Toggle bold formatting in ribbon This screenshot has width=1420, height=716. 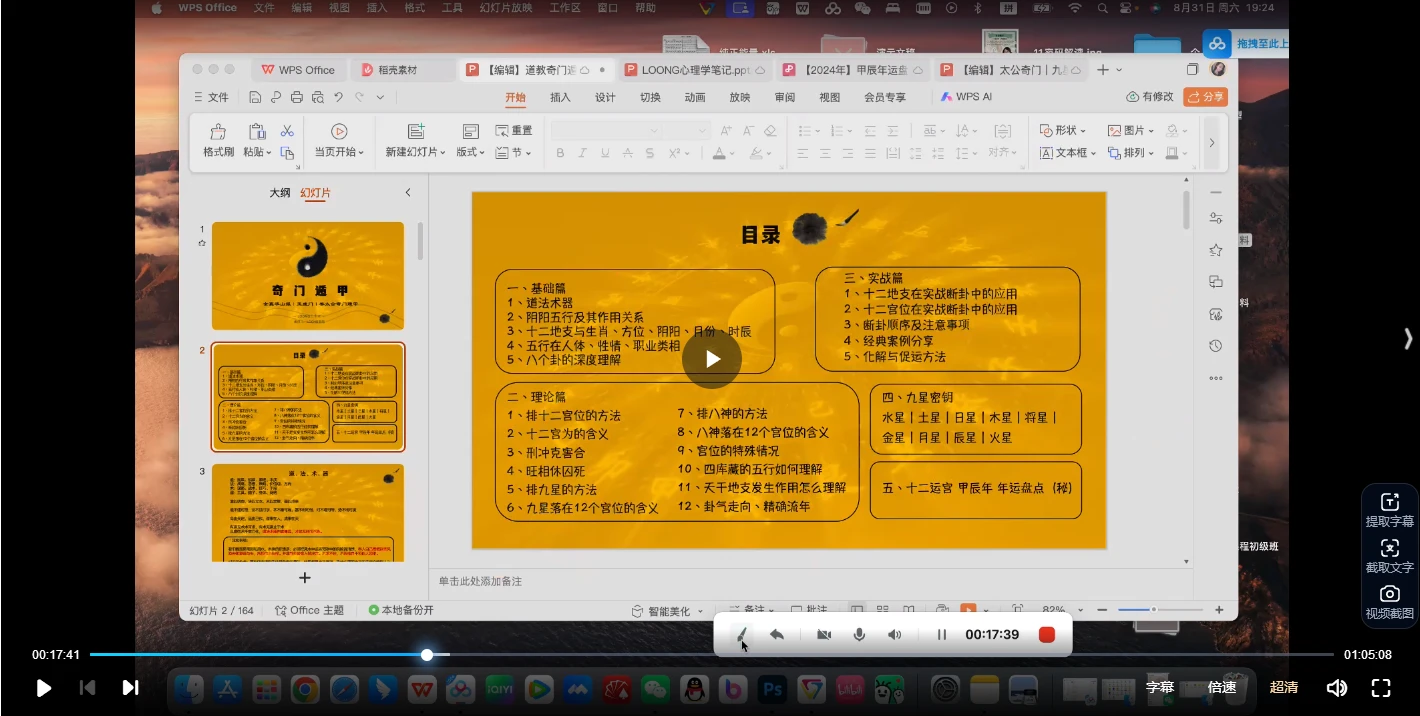[x=560, y=153]
